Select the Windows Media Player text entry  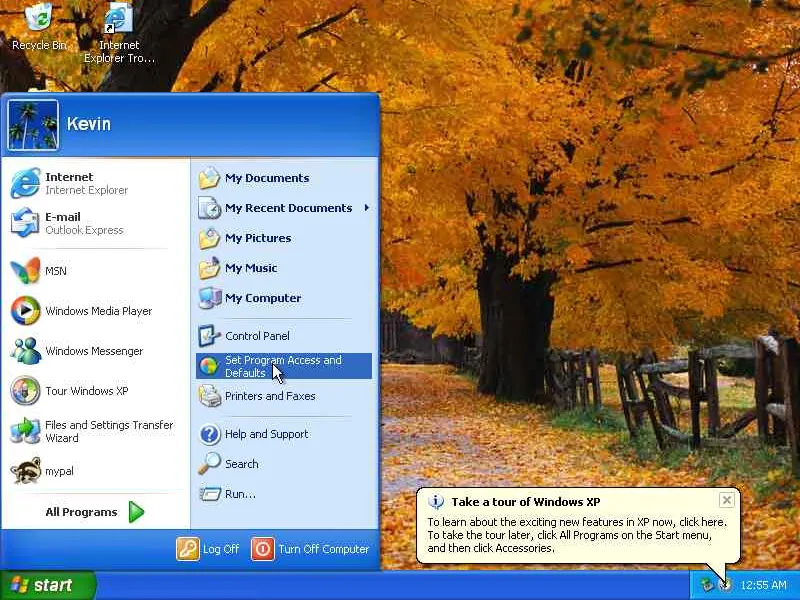point(98,311)
